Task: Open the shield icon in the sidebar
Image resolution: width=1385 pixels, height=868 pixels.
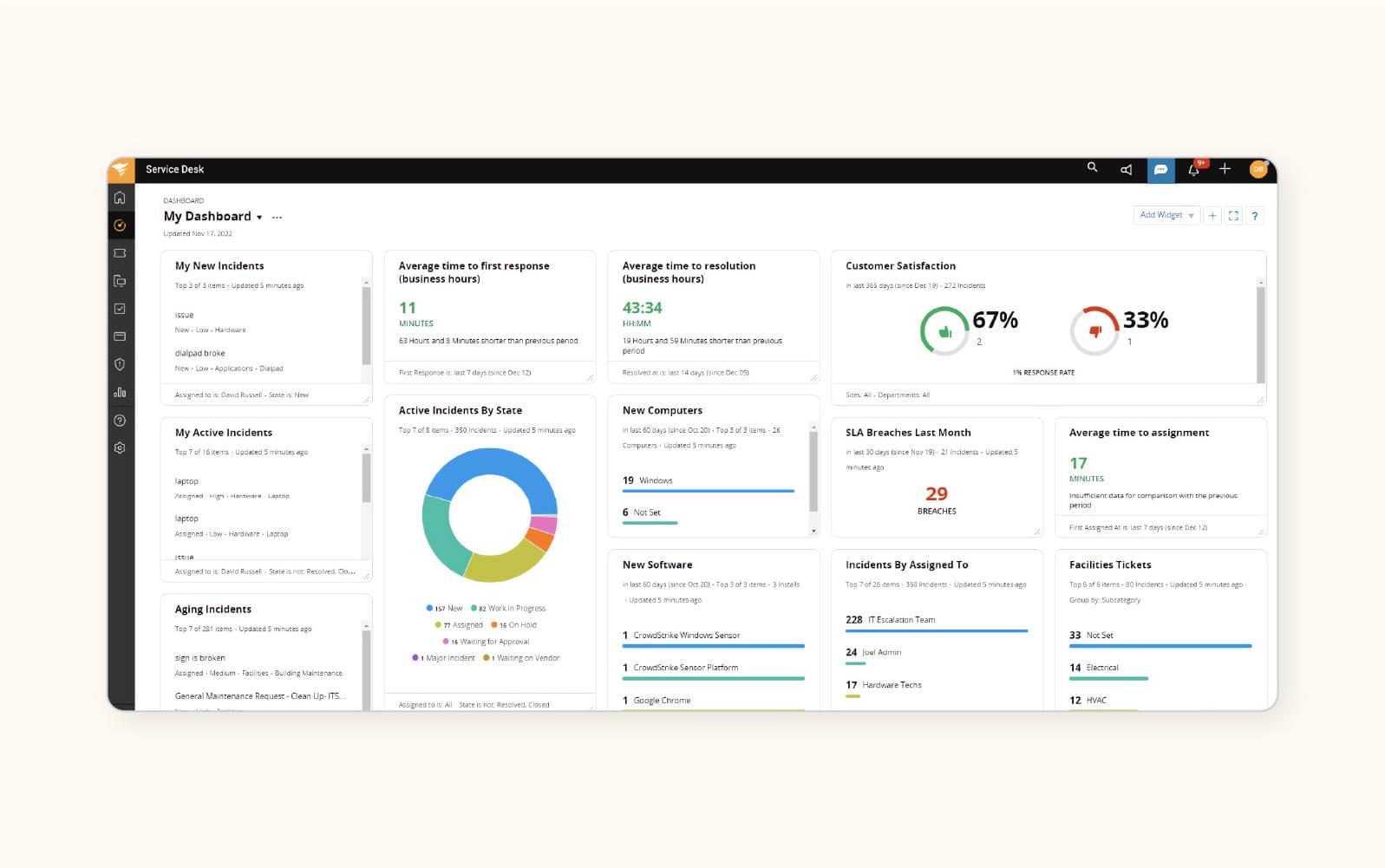Action: [120, 364]
